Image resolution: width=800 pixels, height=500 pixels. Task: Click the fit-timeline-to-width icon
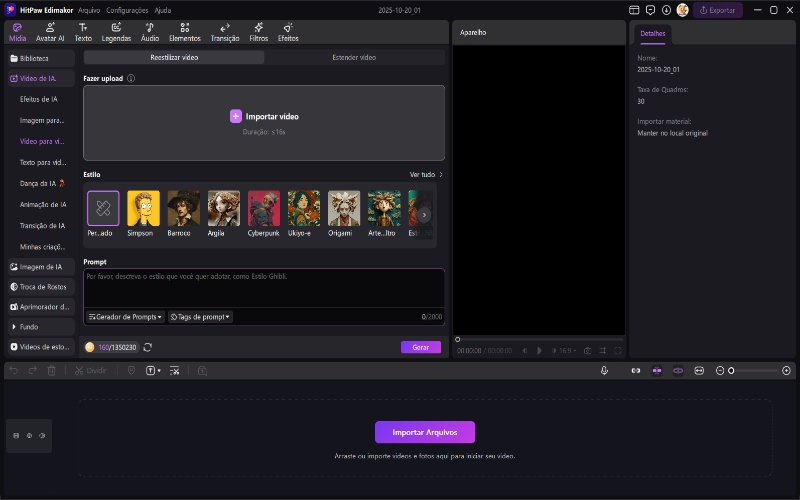[699, 370]
